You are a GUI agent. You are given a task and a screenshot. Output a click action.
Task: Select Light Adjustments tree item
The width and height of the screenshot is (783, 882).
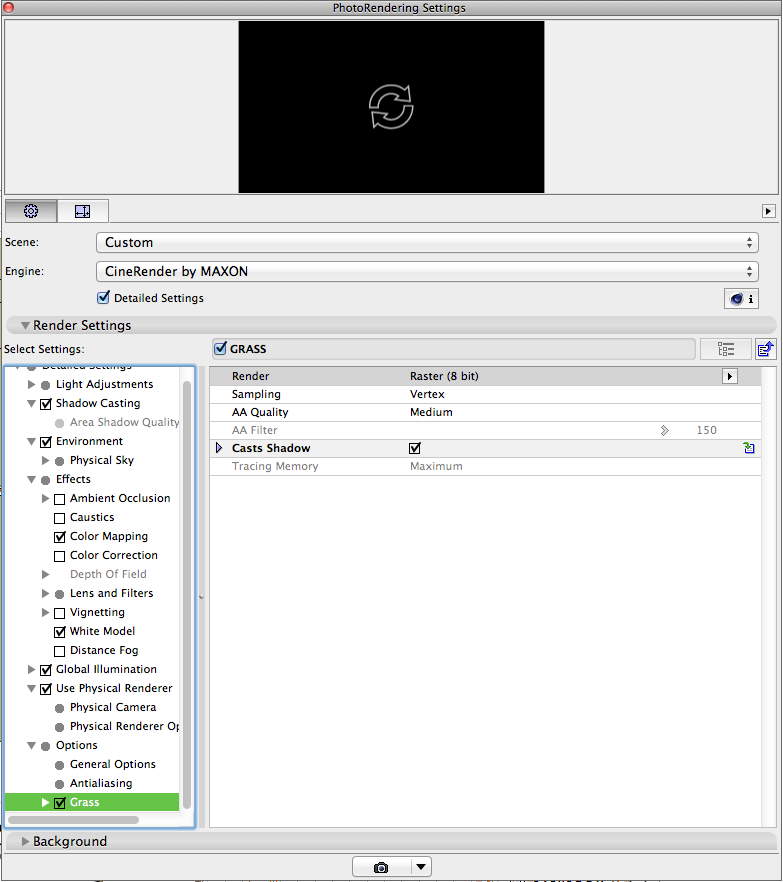(x=105, y=384)
